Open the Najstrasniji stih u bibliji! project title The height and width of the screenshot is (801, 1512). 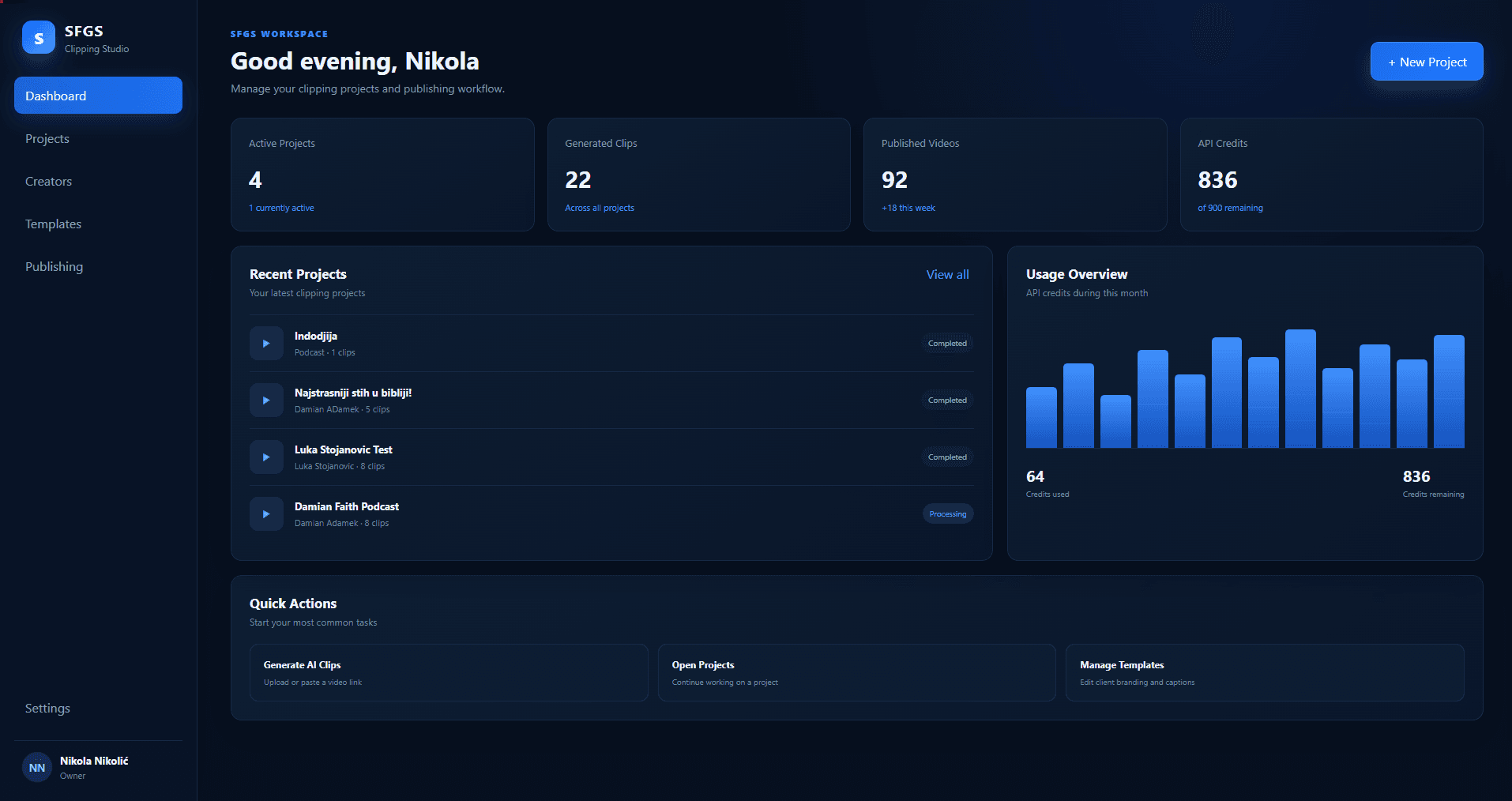[353, 393]
